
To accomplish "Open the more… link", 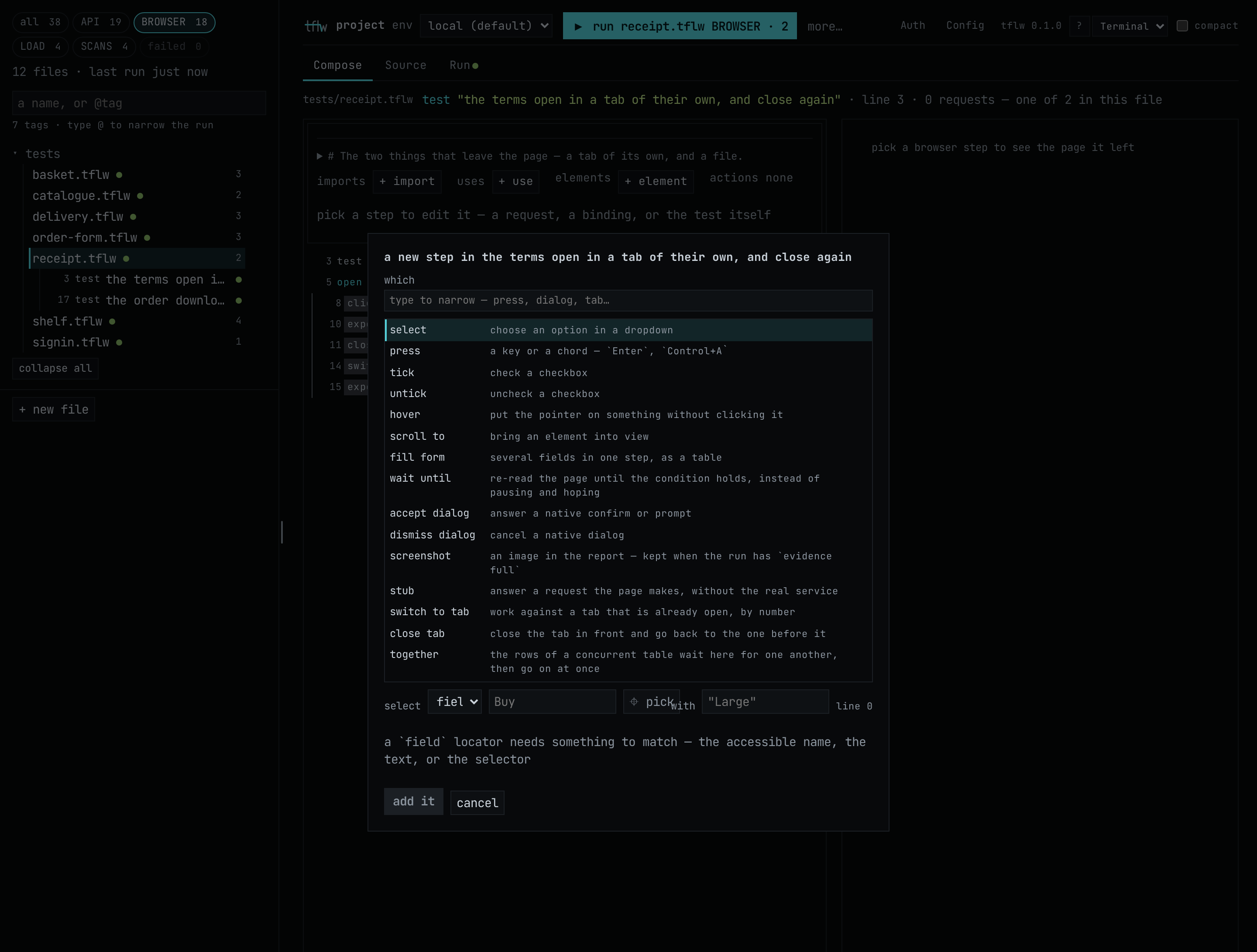I will (824, 26).
